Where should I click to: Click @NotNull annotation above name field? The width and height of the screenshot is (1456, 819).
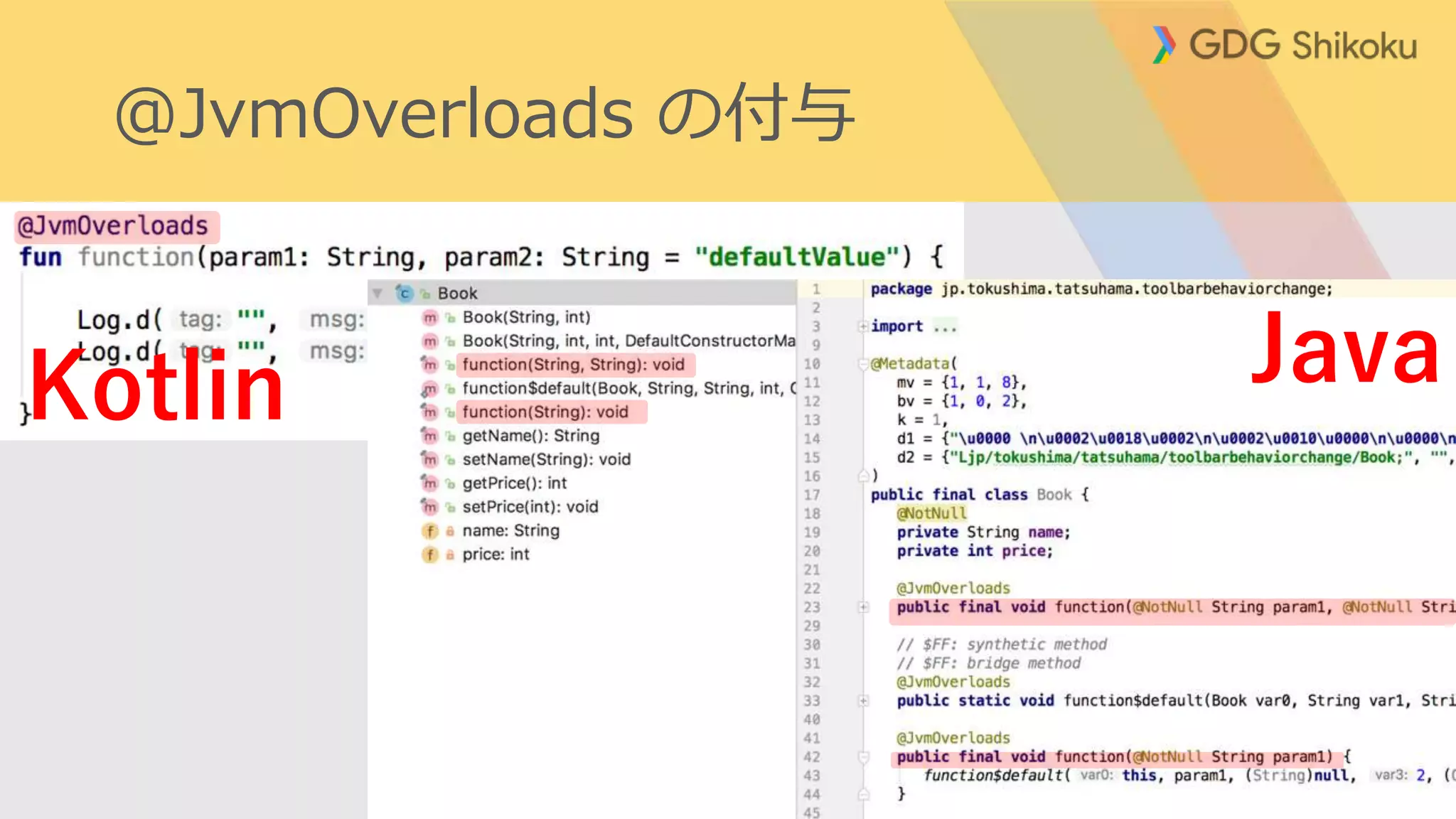(x=931, y=513)
